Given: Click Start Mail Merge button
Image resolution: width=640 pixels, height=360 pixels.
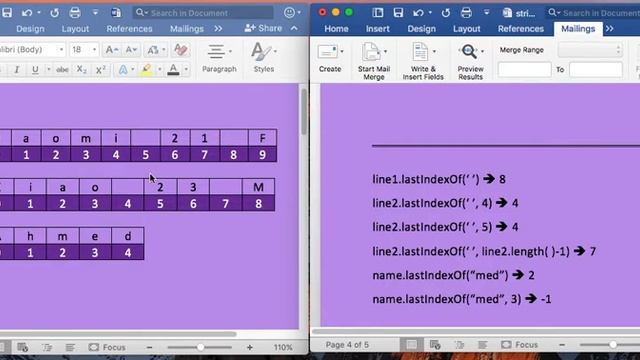Looking at the screenshot, I should (374, 61).
